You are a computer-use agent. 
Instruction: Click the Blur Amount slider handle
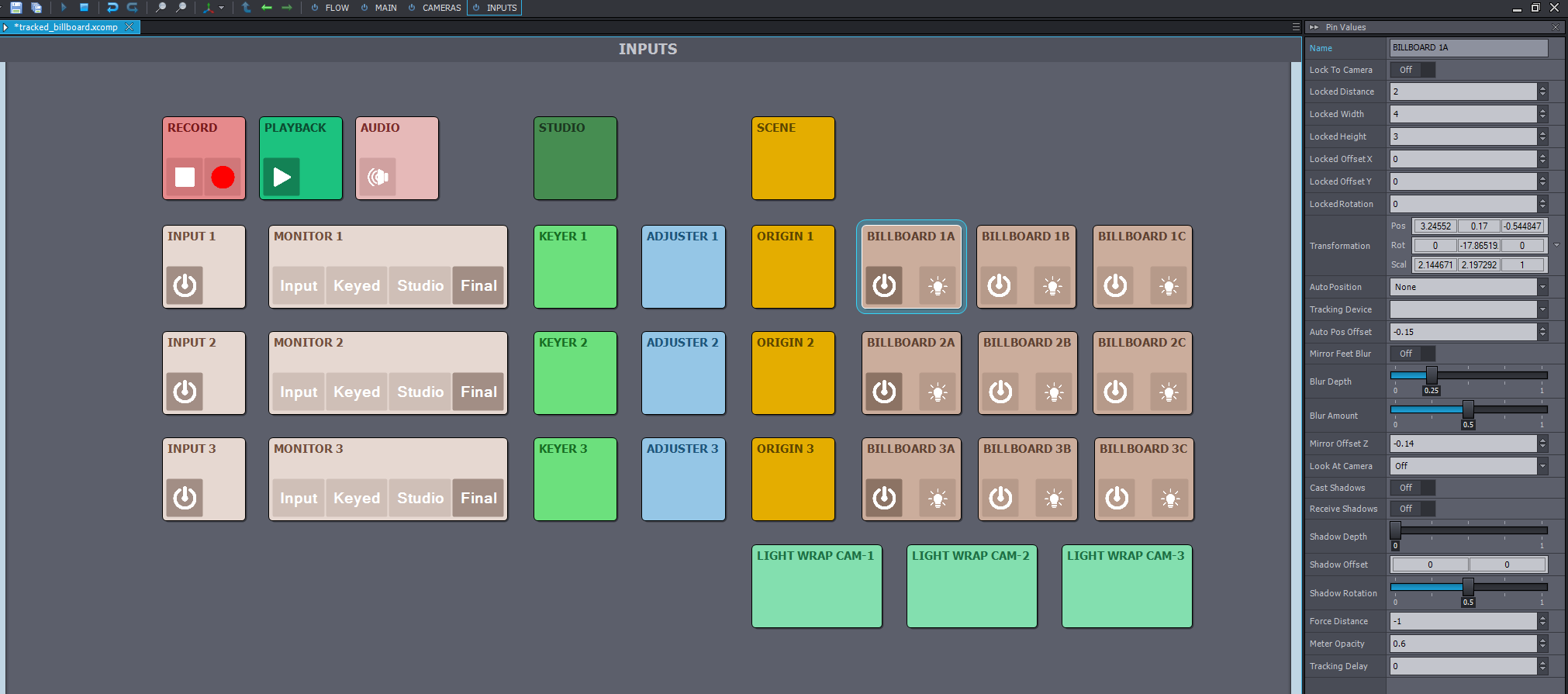pyautogui.click(x=1468, y=409)
